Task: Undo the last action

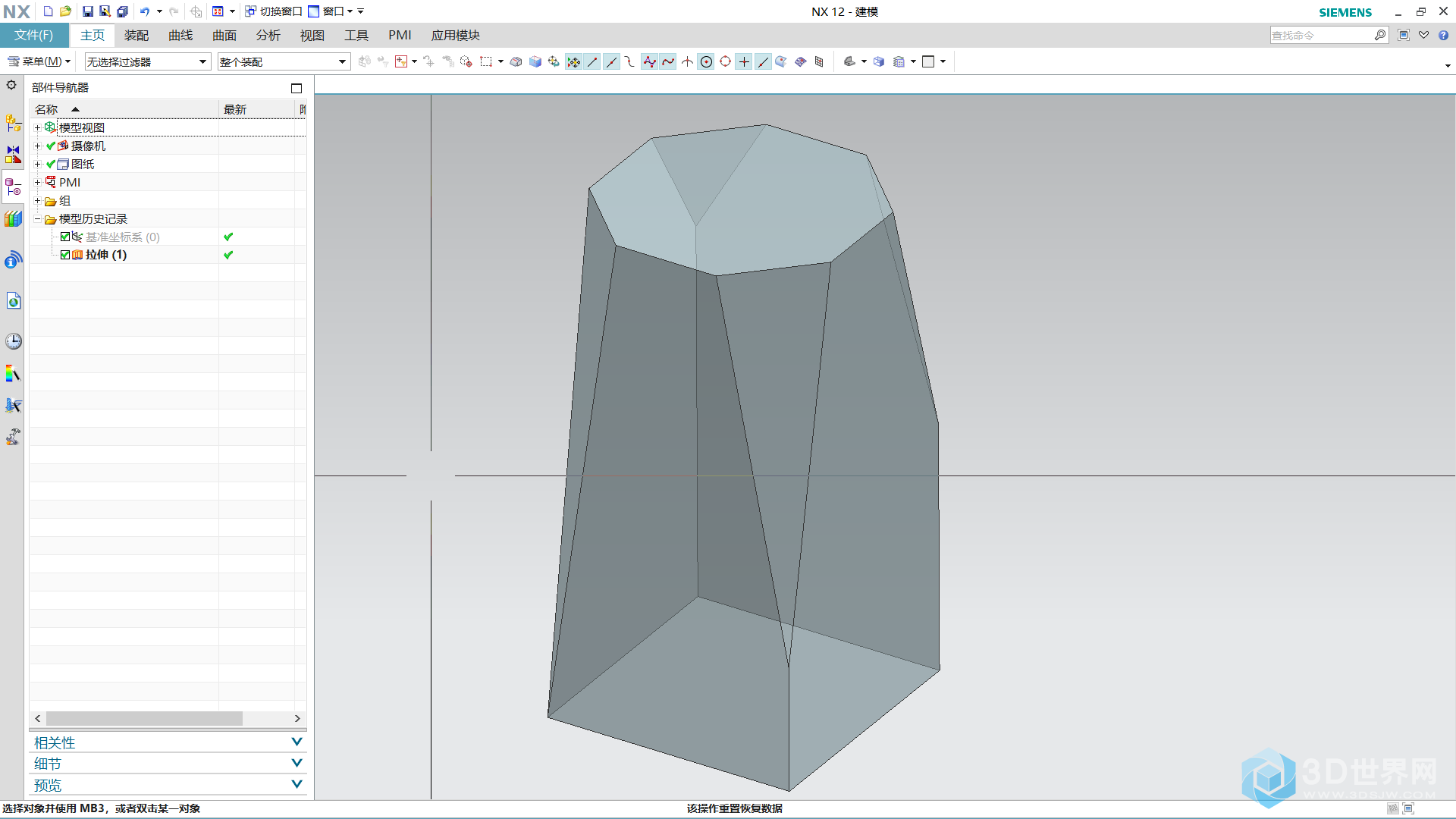Action: (144, 11)
